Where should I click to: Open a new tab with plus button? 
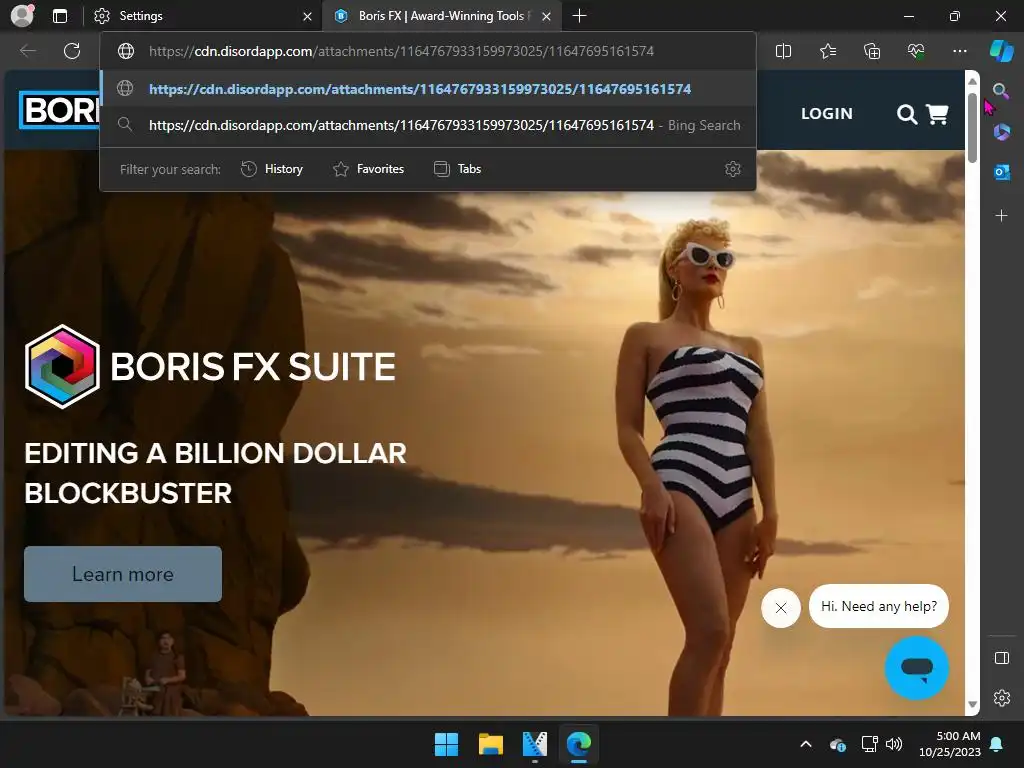[579, 16]
